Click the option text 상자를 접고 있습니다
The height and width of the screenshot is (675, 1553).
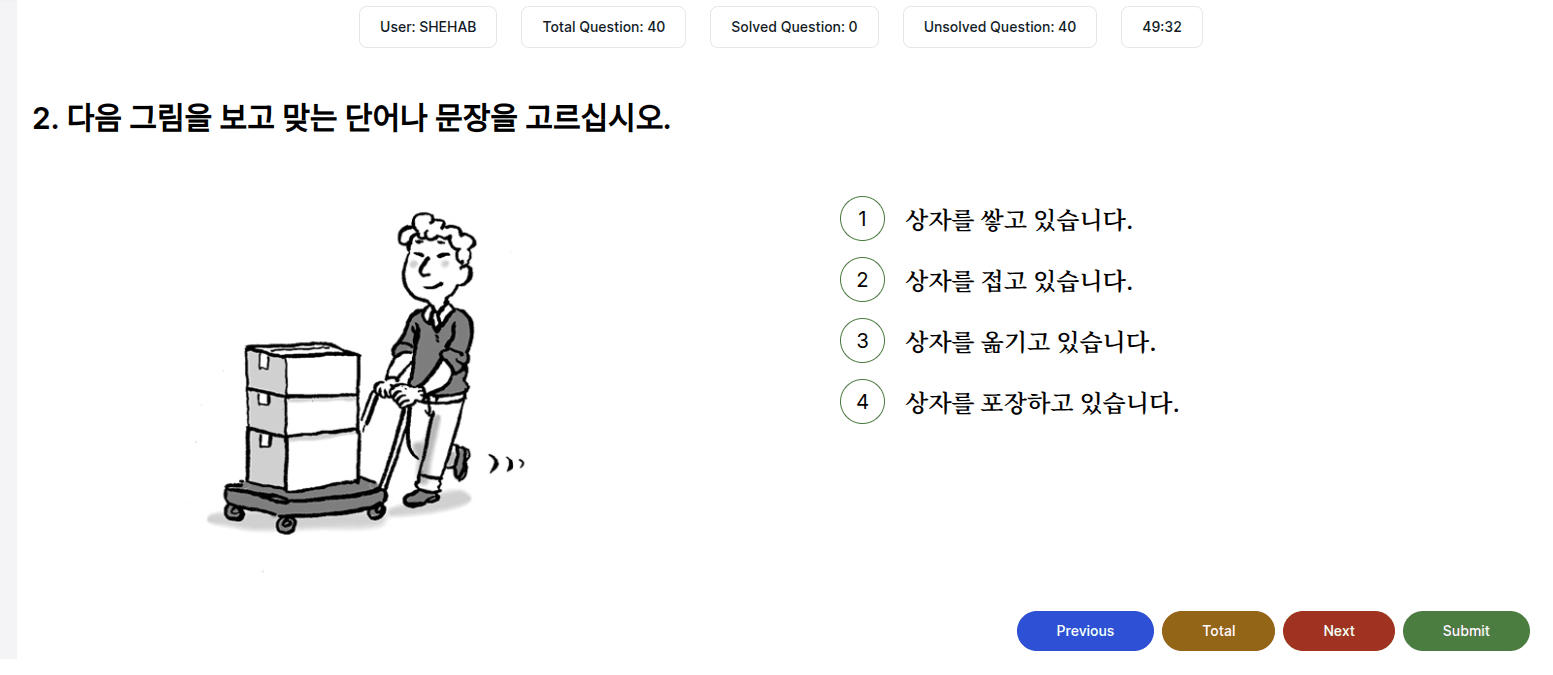pyautogui.click(x=1018, y=281)
